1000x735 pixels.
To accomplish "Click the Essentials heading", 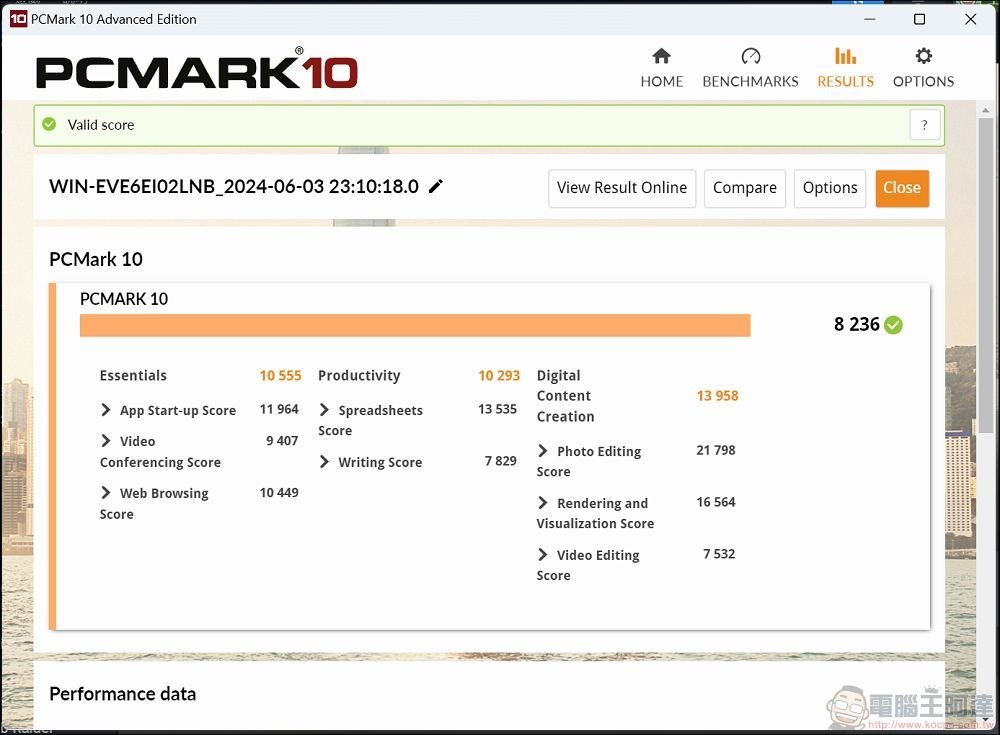I will [x=133, y=376].
